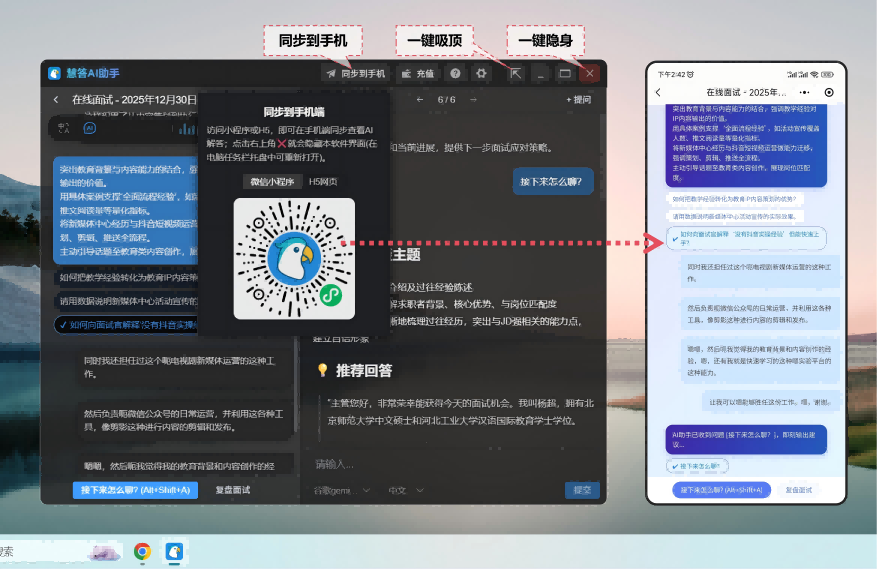Open the 充值 recharge option
877x569 pixels.
417,73
